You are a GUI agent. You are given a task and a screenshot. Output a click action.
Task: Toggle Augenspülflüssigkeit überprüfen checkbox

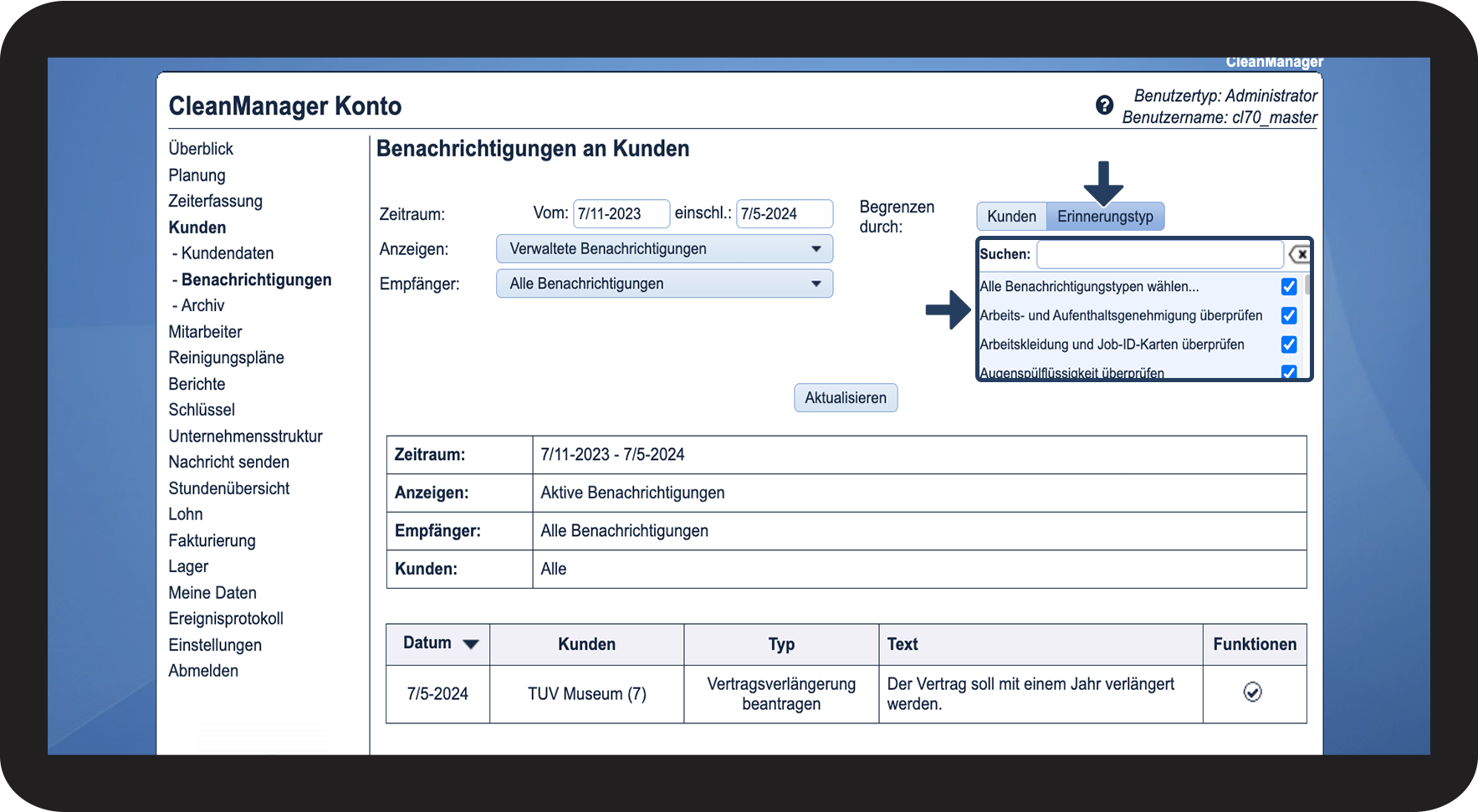tap(1289, 372)
